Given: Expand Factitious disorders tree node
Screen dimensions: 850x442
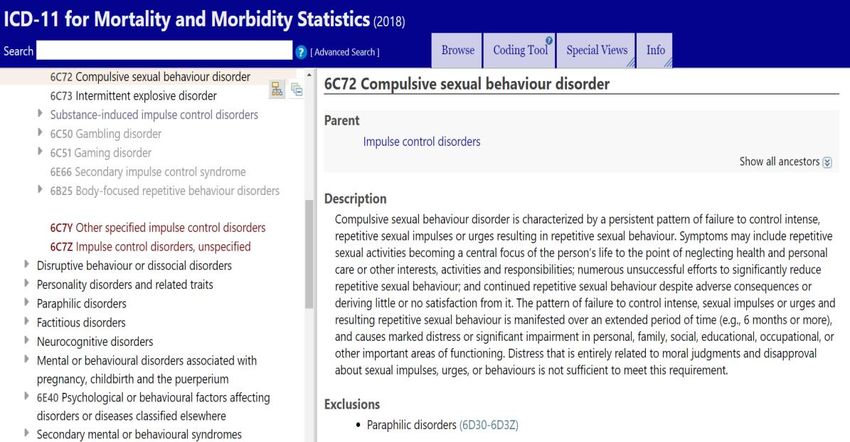Looking at the screenshot, I should tap(26, 321).
